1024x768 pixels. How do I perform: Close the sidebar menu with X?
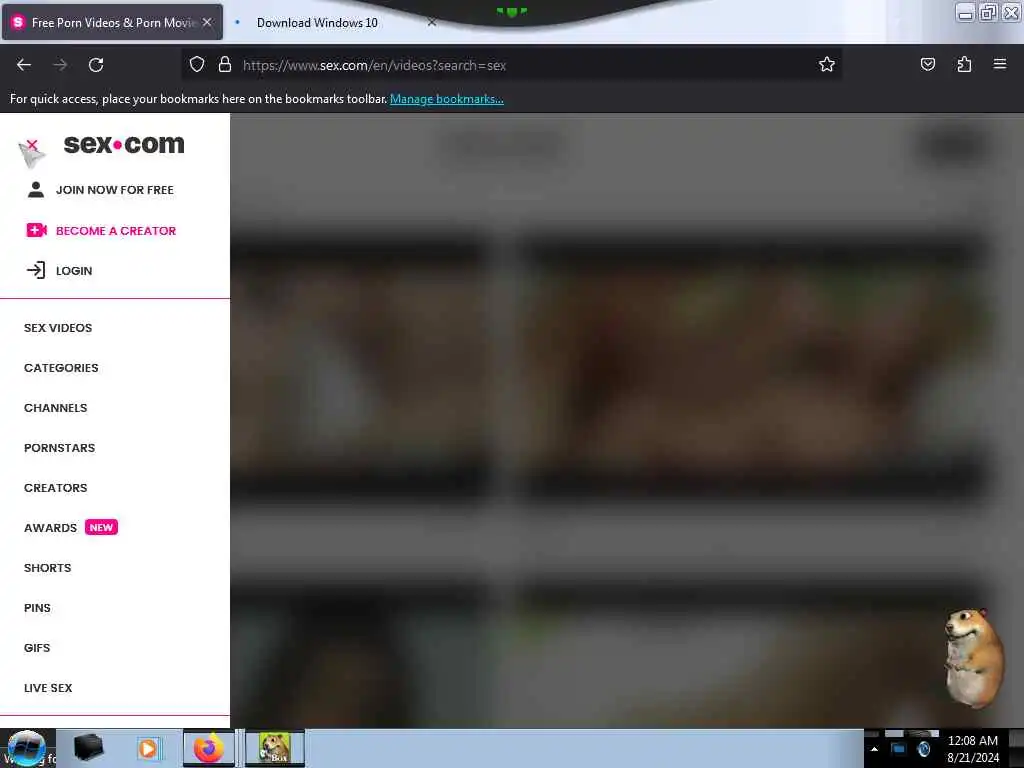pyautogui.click(x=32, y=145)
